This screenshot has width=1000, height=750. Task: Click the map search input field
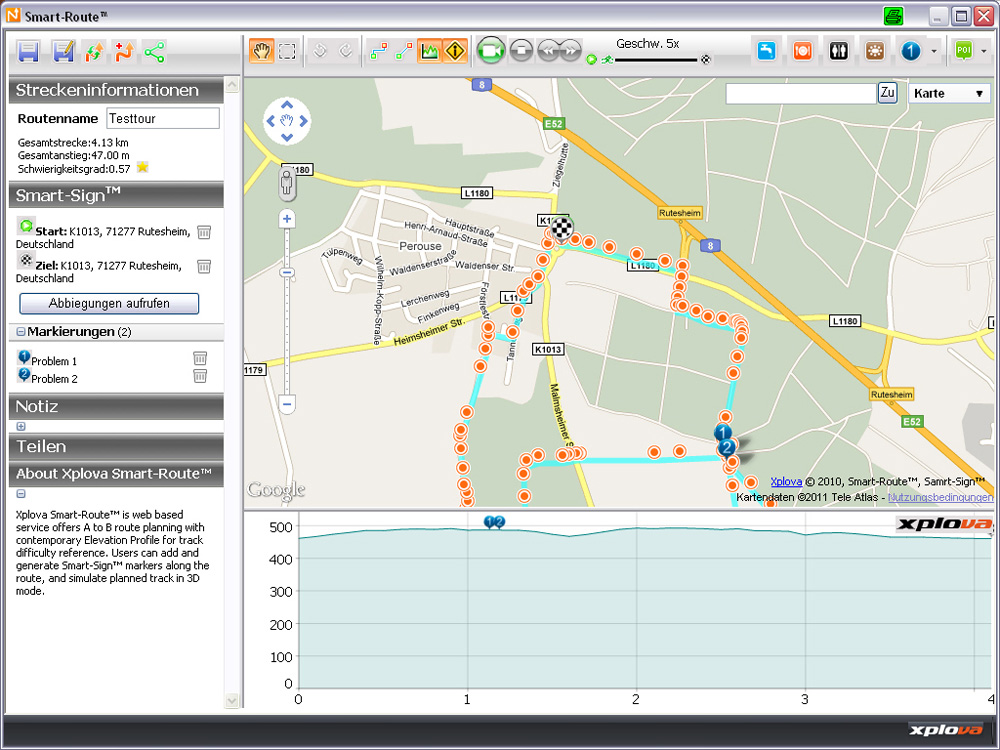[x=801, y=93]
